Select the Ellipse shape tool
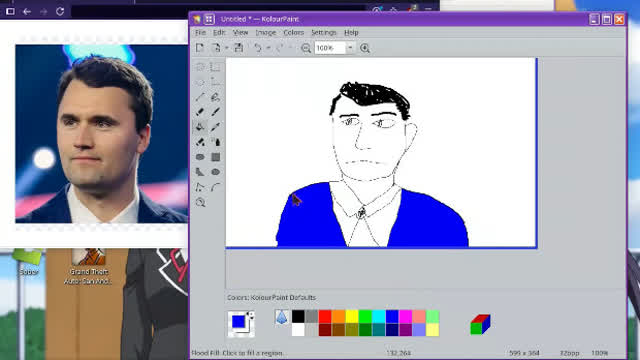 tap(216, 172)
